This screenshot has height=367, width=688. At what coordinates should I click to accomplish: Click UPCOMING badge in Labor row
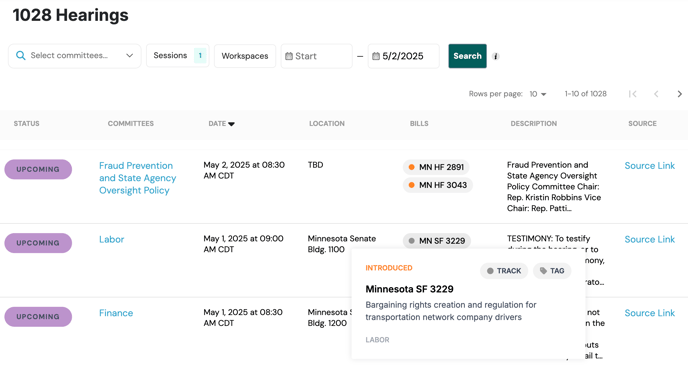(38, 243)
